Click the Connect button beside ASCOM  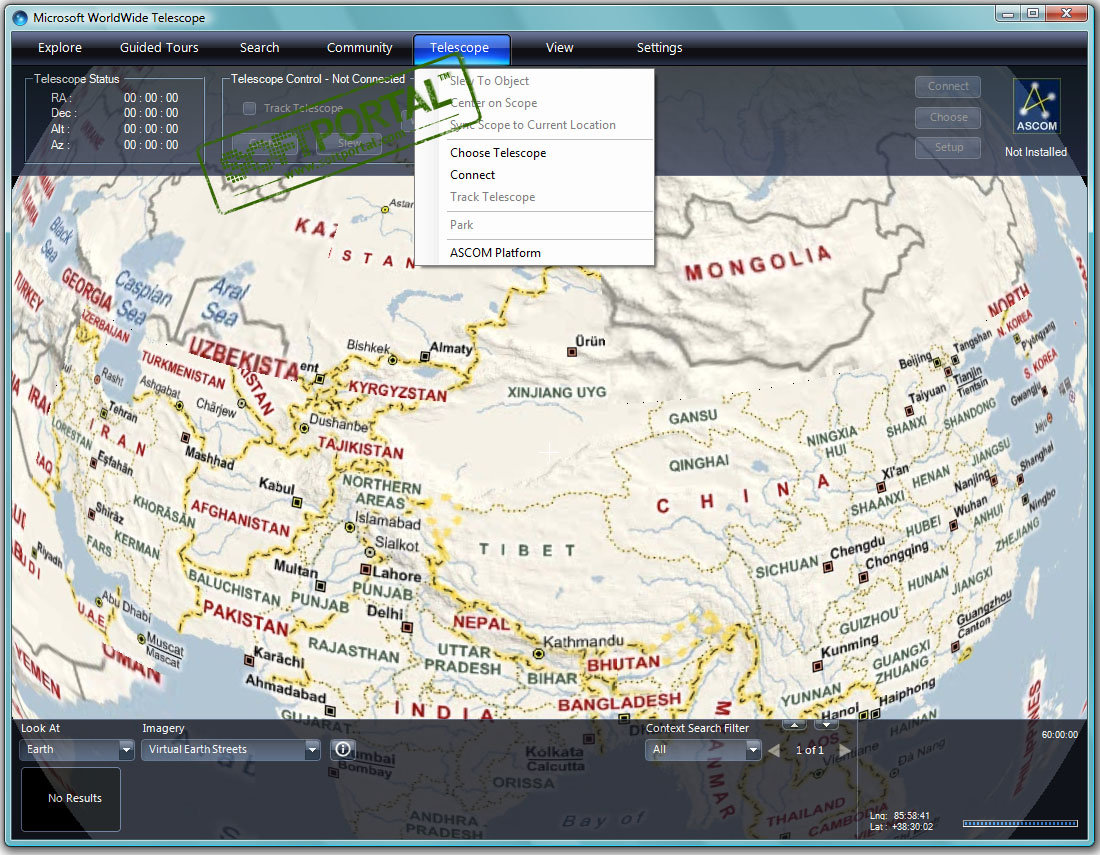(x=948, y=86)
